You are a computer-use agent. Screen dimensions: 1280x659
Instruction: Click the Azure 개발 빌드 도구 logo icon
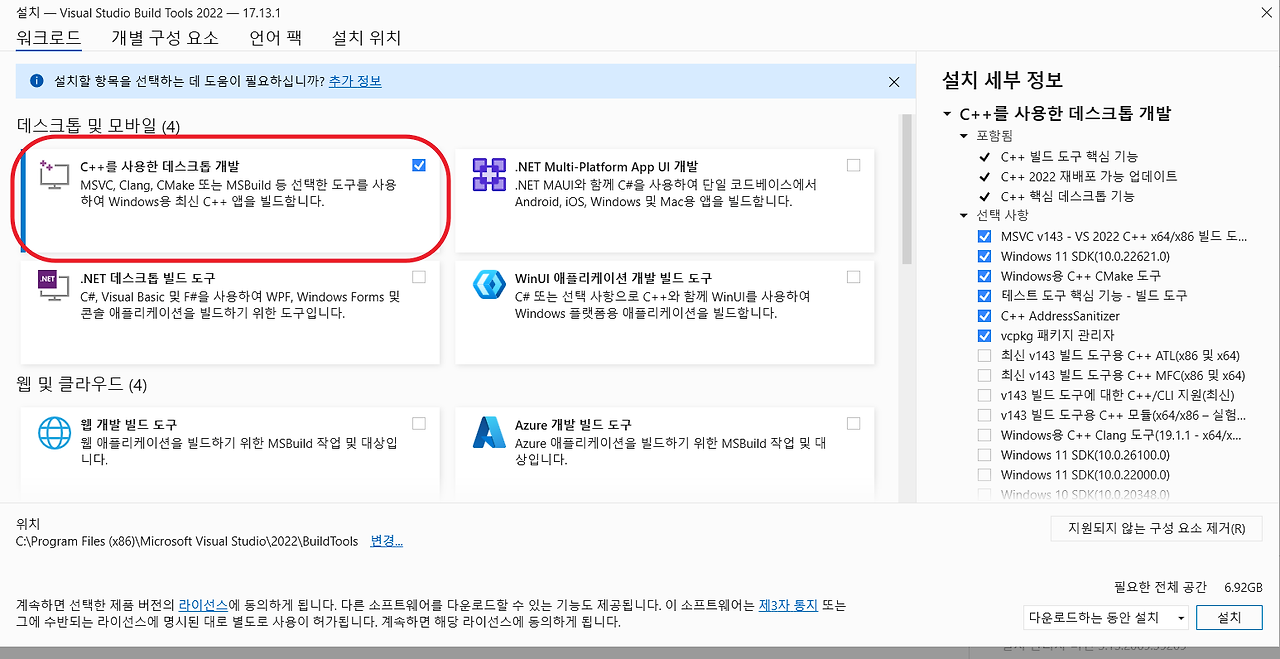(x=490, y=433)
